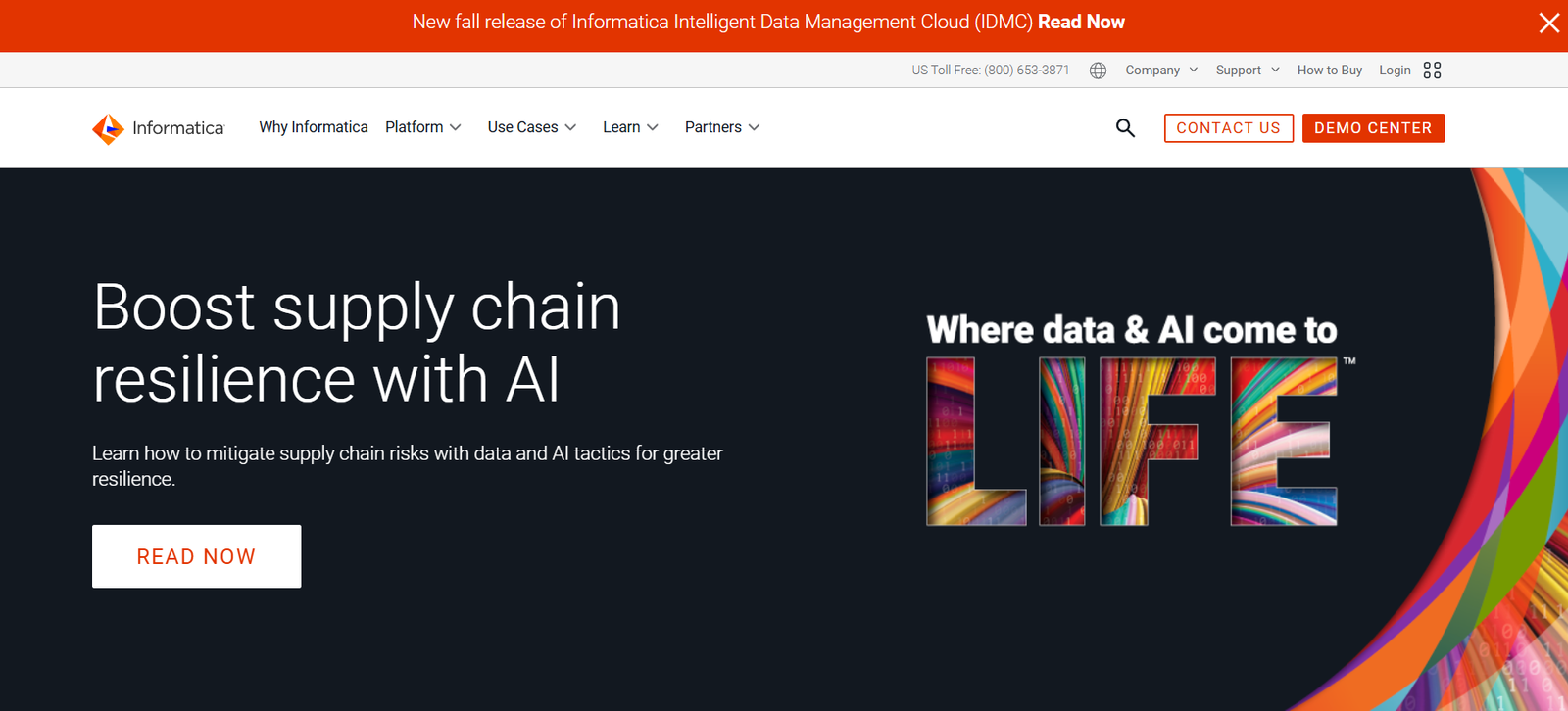Open the language globe selector

(x=1098, y=71)
